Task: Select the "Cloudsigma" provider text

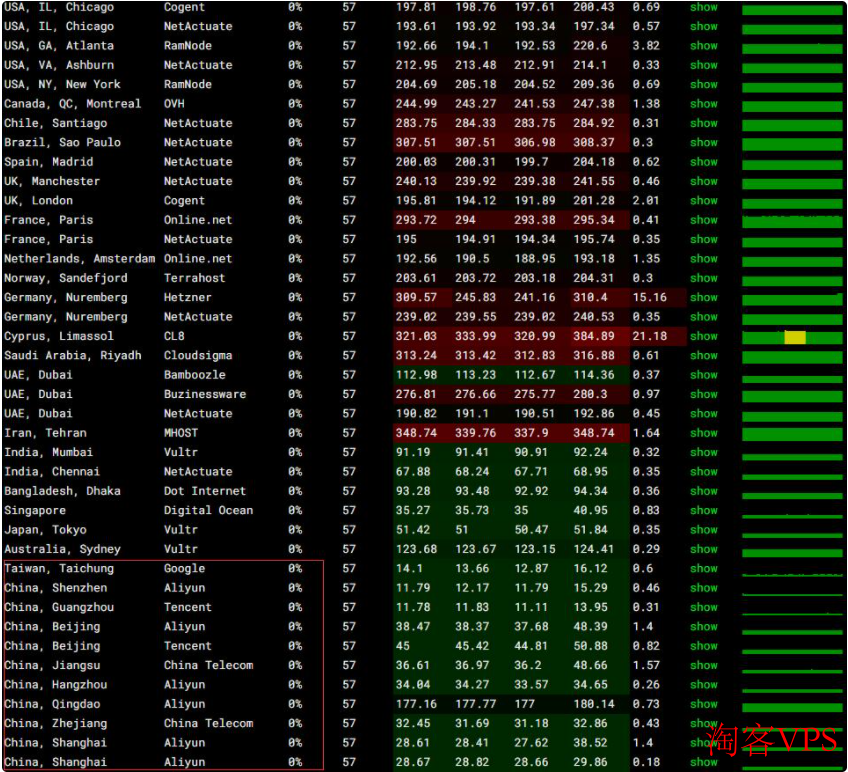Action: click(x=198, y=356)
